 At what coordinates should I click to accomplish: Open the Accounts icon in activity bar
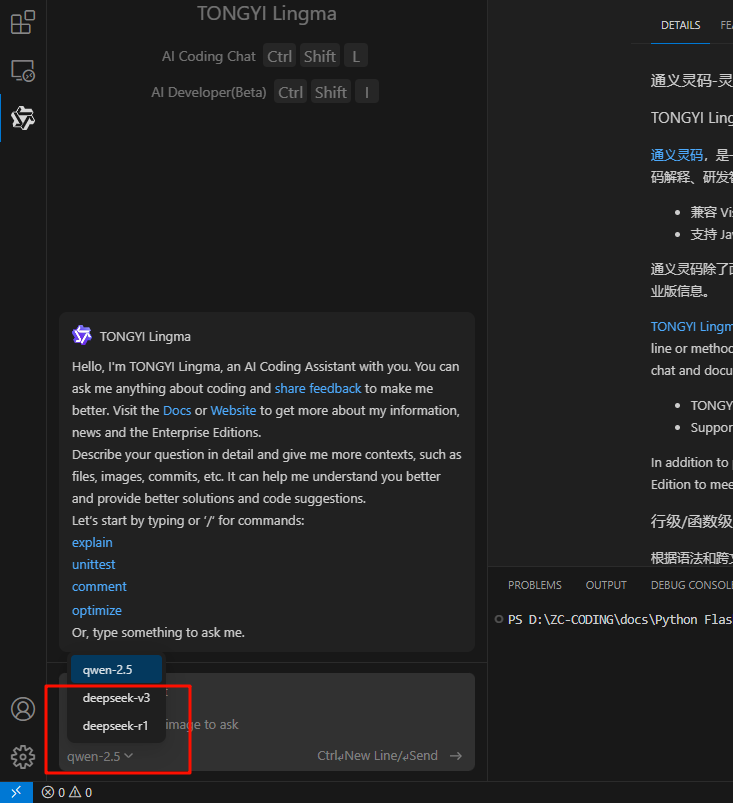point(23,709)
